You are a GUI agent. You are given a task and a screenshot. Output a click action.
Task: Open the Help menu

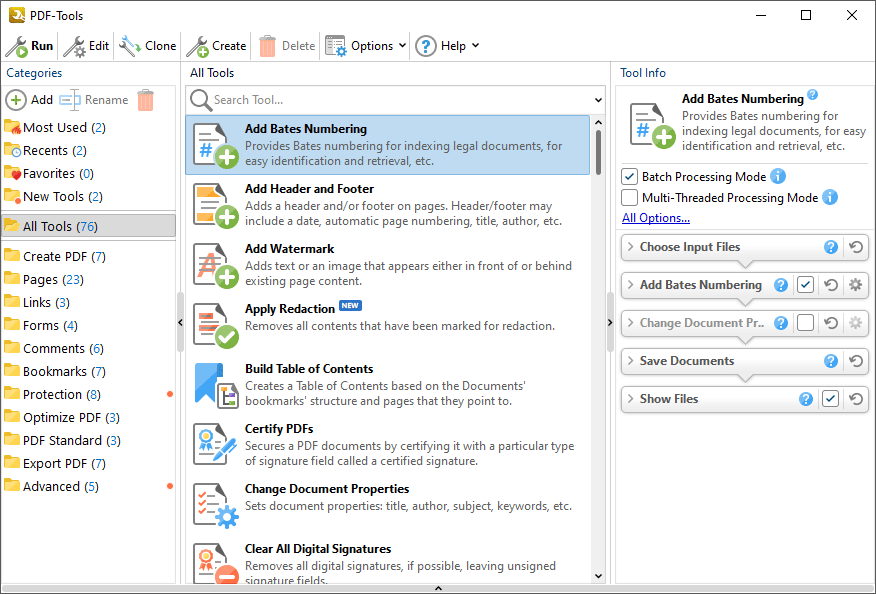tap(447, 46)
